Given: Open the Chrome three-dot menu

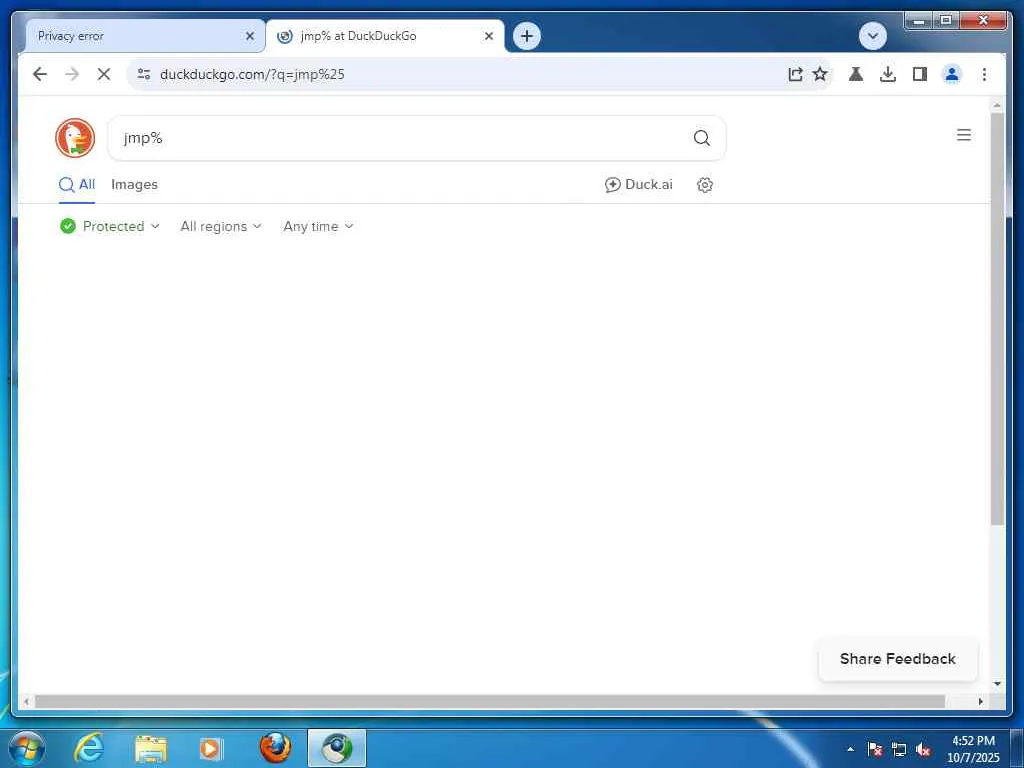Looking at the screenshot, I should click(x=984, y=74).
